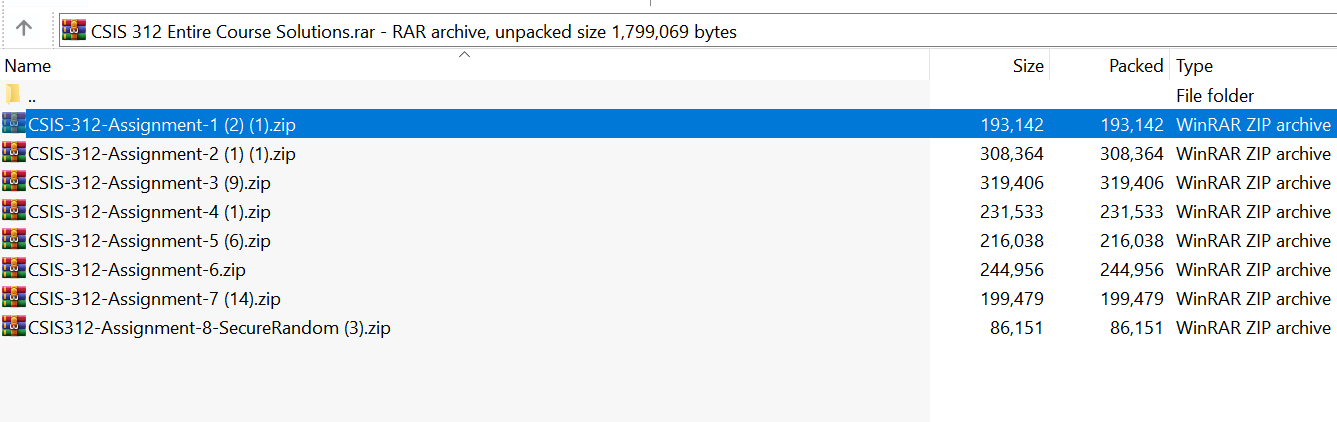Click the Assignment-3 ZIP archive icon

coord(14,183)
